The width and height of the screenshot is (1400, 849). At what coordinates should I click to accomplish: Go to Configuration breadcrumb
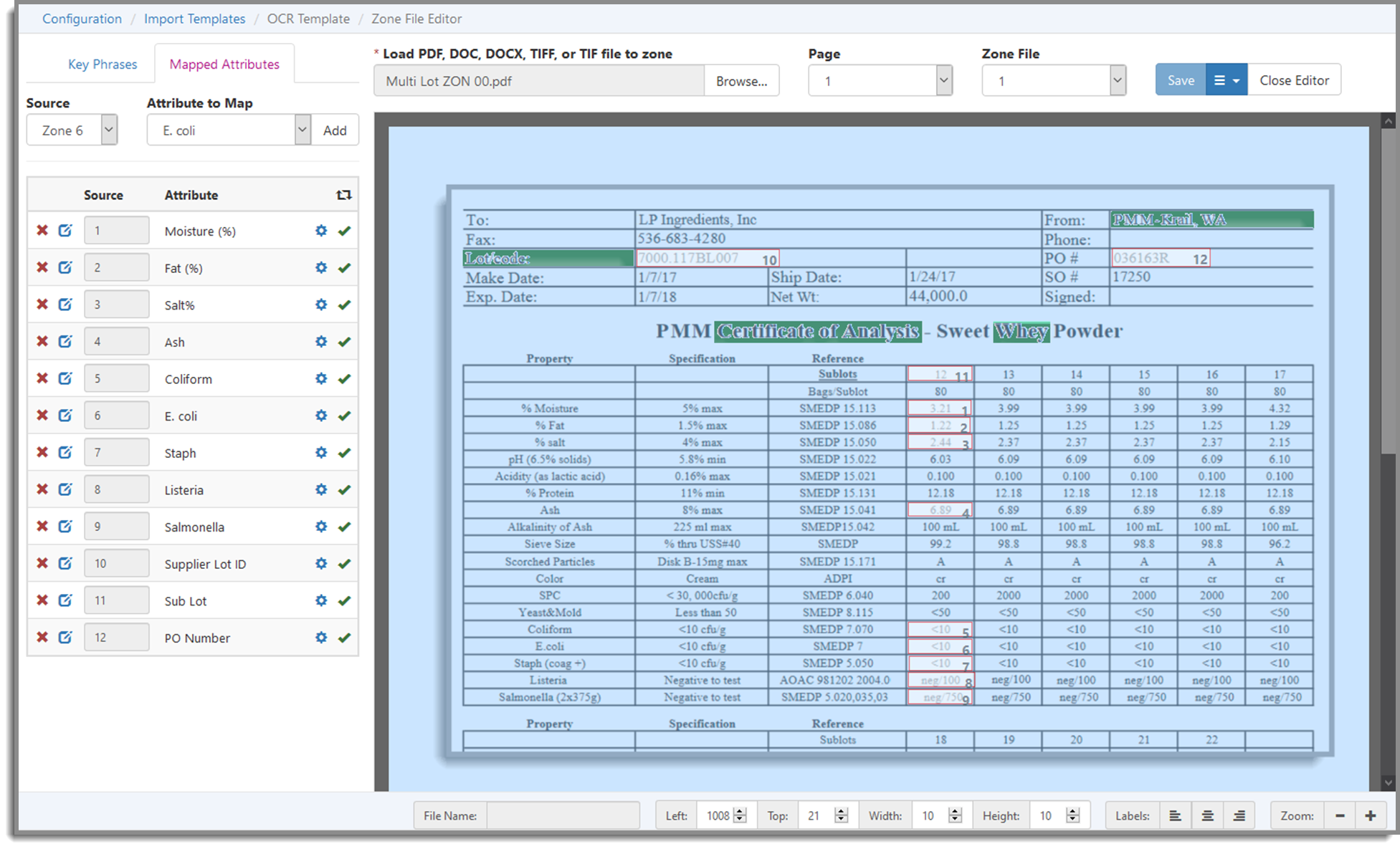[82, 19]
